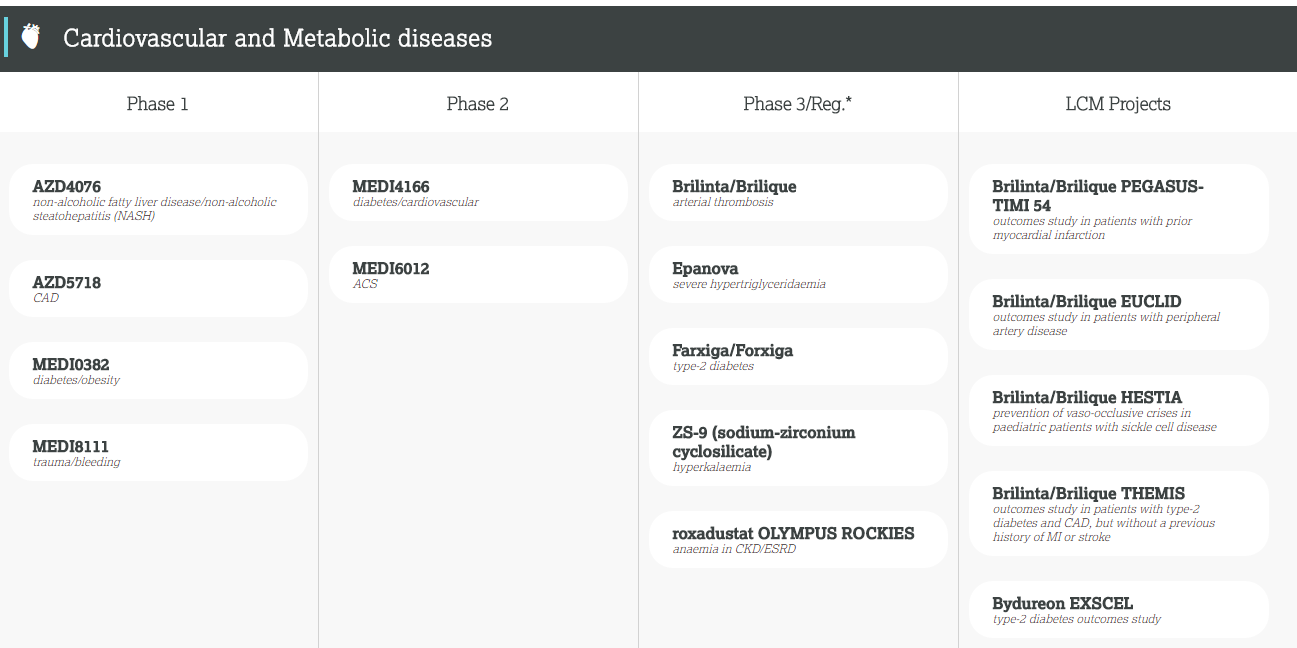This screenshot has height=648, width=1297.
Task: Select the LCM Projects column header
Action: coord(1117,104)
